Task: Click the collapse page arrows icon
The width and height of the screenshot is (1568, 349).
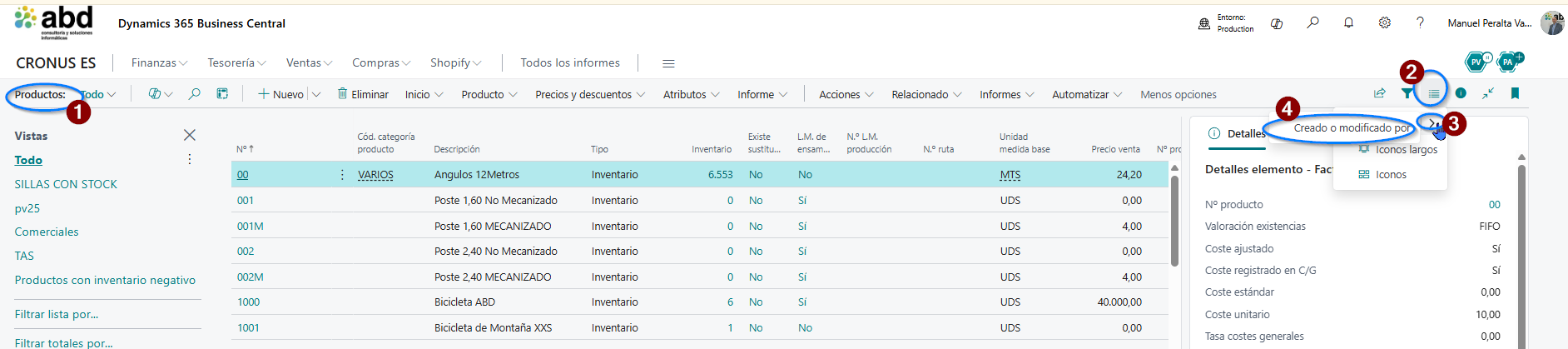Action: [x=1487, y=93]
